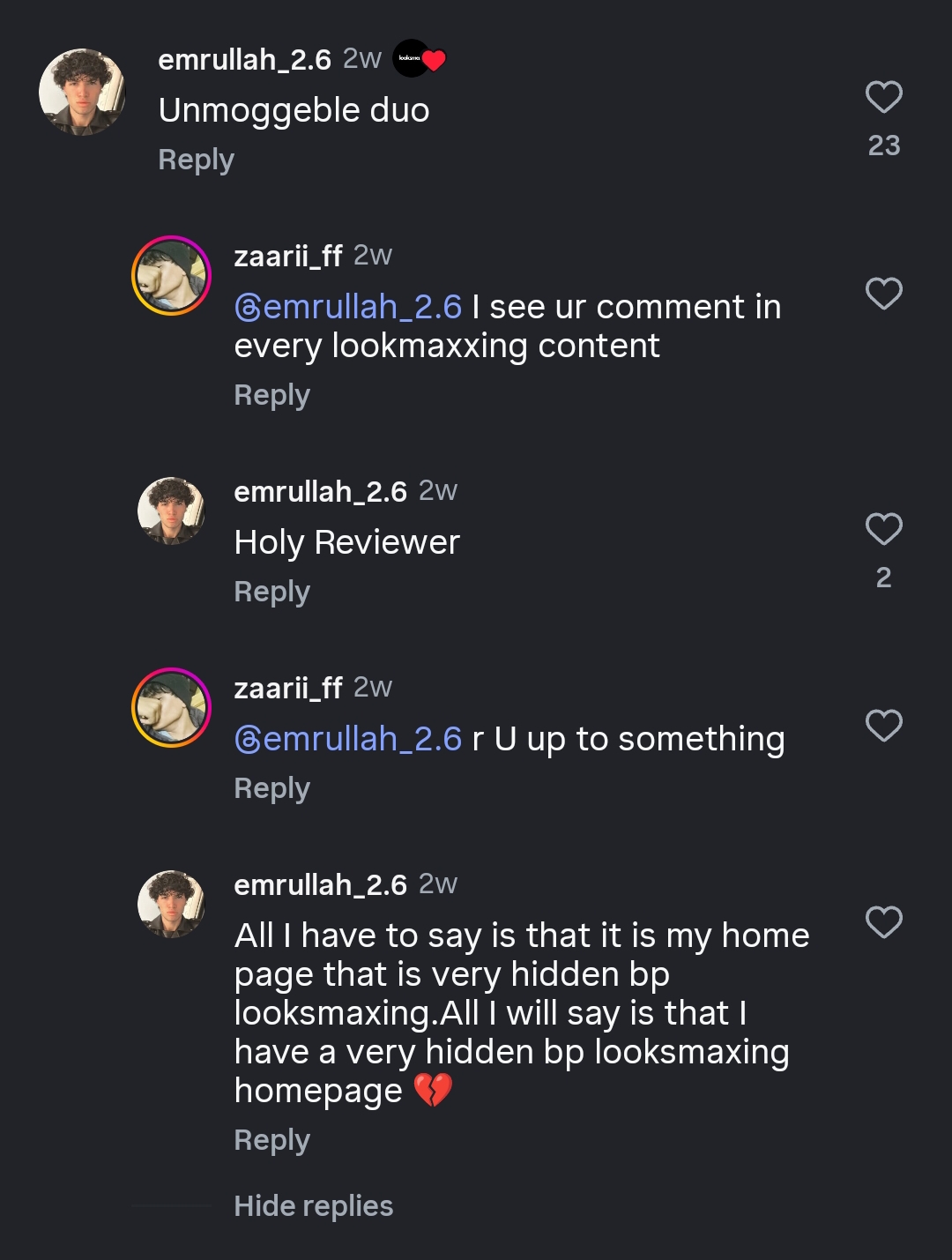Open emrullah_2.6 username on top comment
Screen dimensions: 952x1260
[244, 59]
